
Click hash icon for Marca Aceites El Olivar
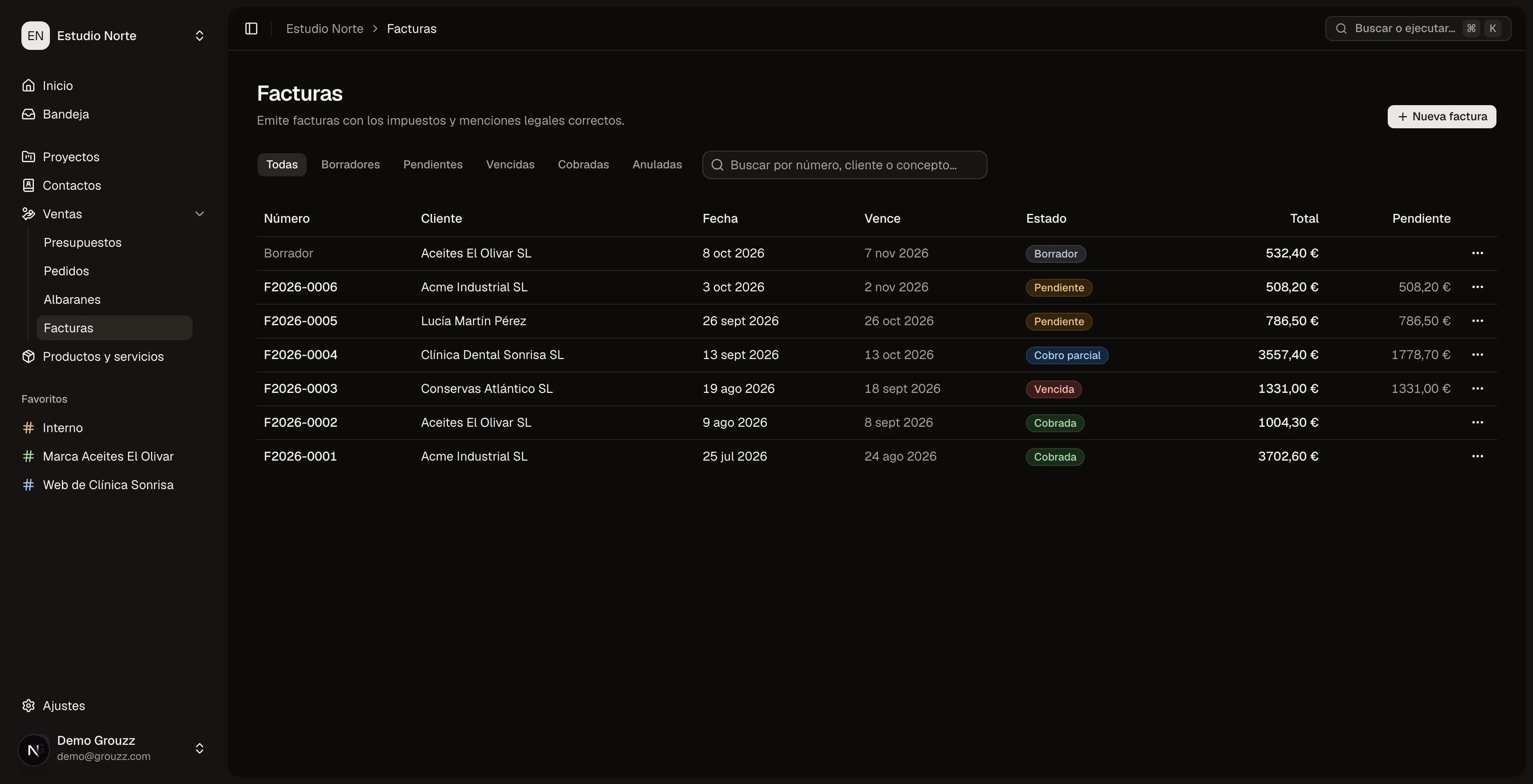tap(28, 457)
